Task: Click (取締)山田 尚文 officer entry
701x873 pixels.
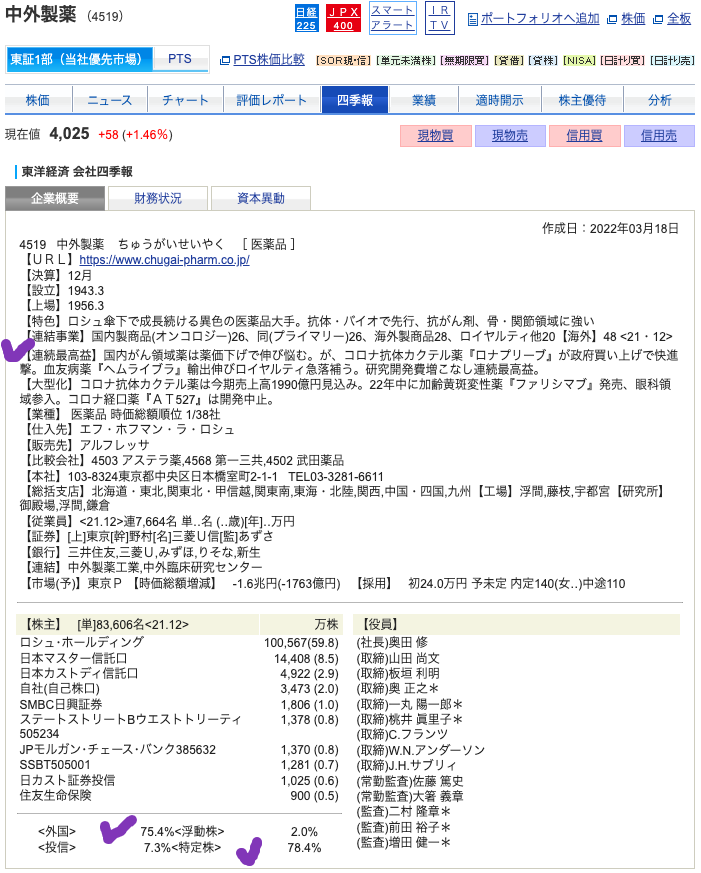Action: (x=398, y=658)
